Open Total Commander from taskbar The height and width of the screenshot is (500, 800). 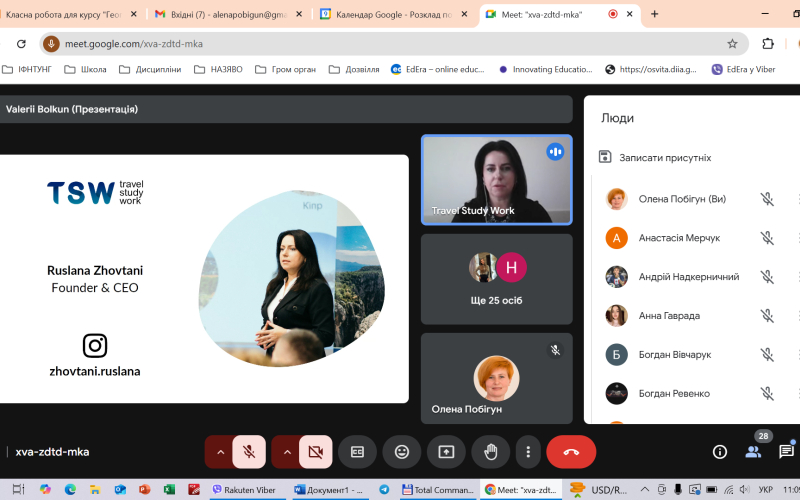[x=438, y=490]
